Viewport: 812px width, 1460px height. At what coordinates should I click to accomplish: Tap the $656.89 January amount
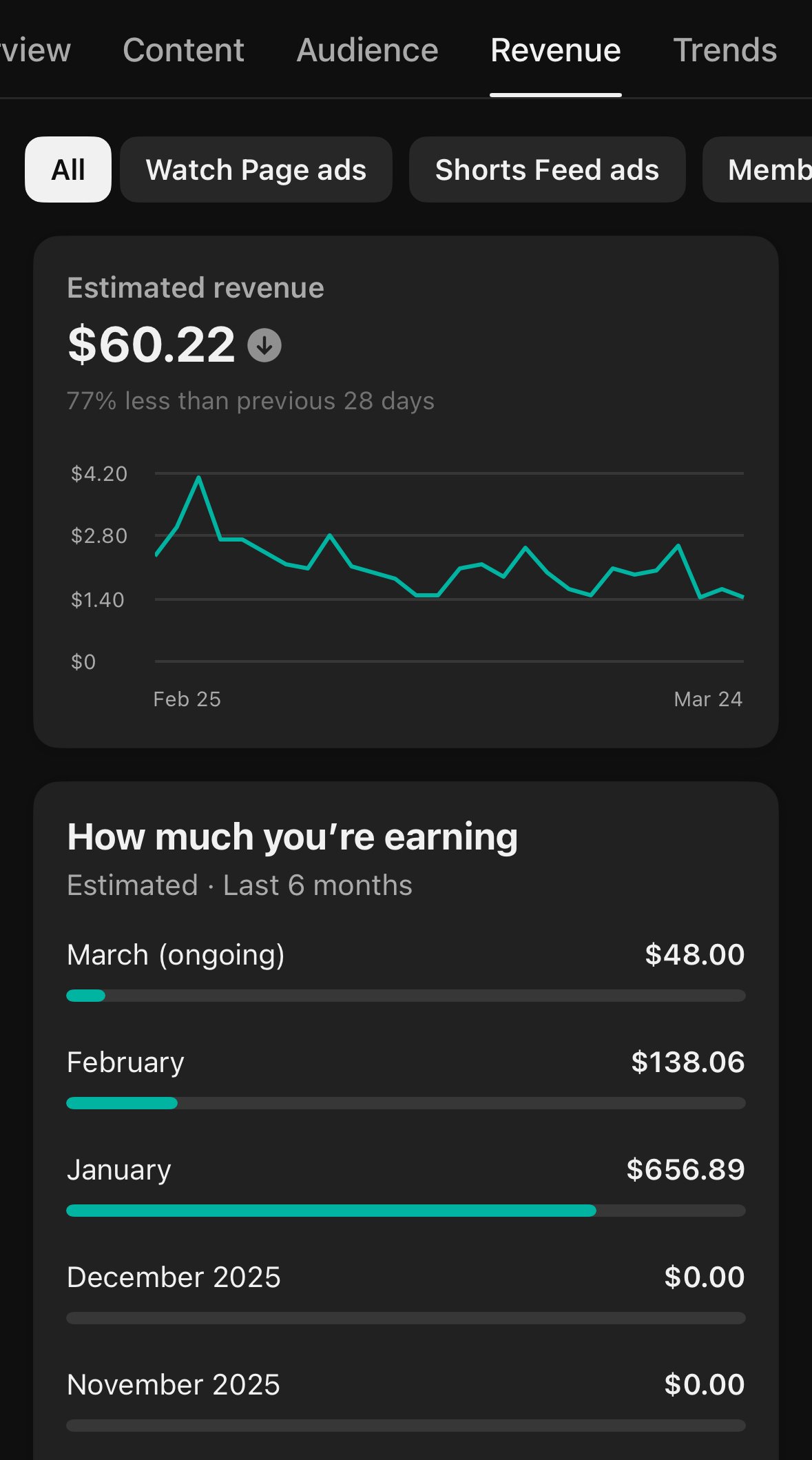tap(685, 1170)
